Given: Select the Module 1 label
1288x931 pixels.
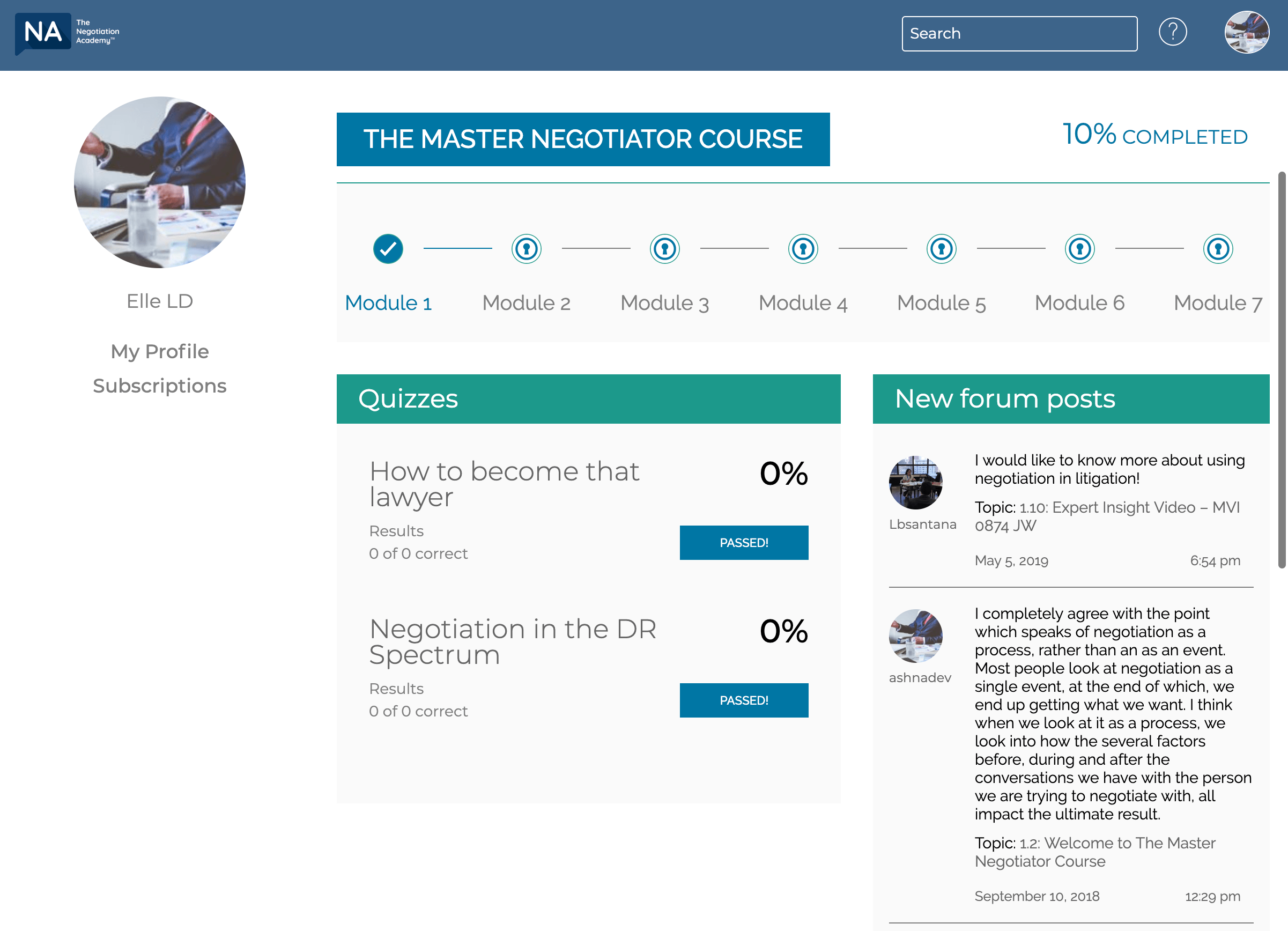Looking at the screenshot, I should pos(388,303).
